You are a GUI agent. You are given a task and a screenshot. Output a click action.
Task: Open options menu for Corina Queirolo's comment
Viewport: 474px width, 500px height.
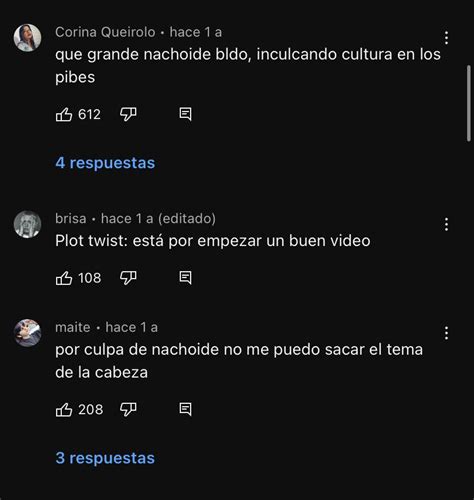(446, 38)
